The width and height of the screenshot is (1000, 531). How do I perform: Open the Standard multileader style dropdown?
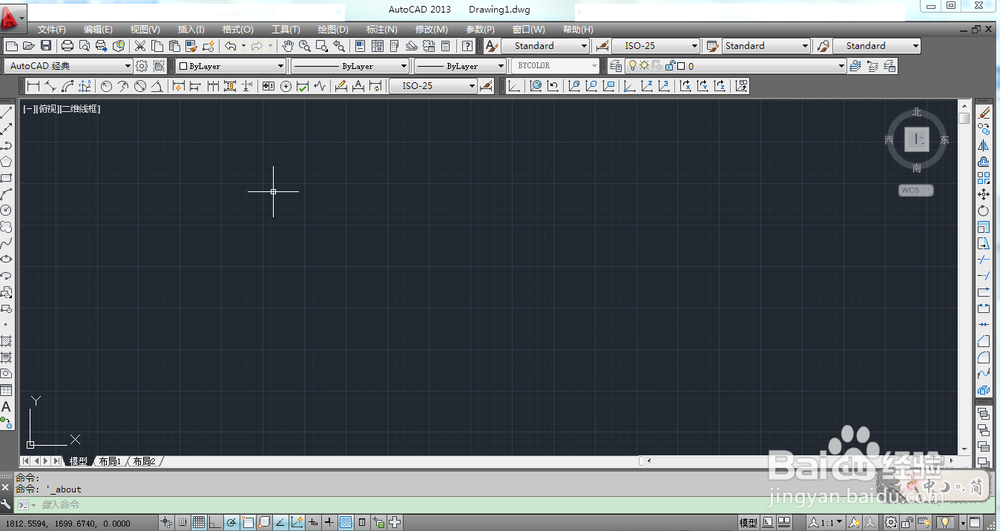coord(876,46)
